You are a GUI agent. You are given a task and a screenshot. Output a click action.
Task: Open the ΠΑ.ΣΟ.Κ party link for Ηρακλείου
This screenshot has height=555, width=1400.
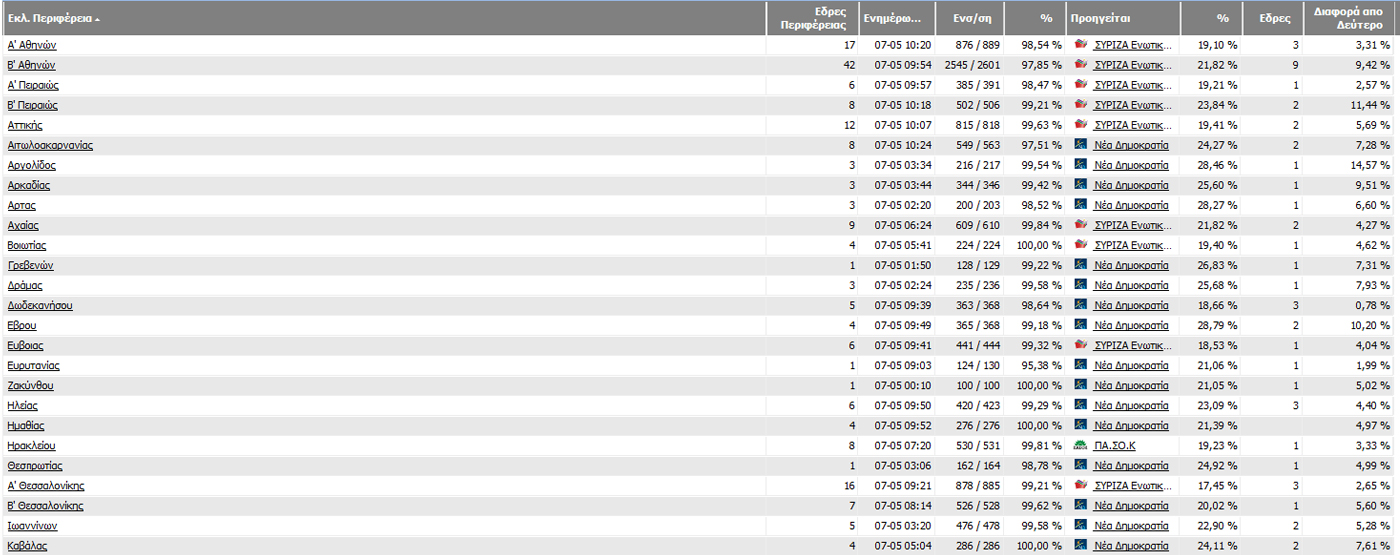1114,445
